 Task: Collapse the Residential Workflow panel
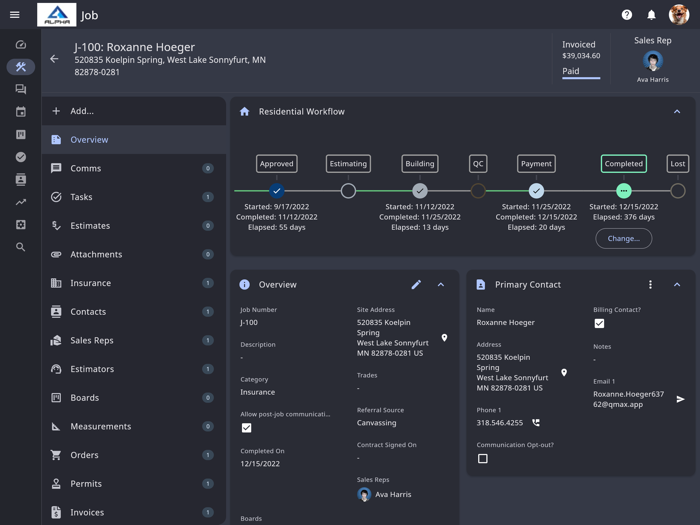coord(677,112)
